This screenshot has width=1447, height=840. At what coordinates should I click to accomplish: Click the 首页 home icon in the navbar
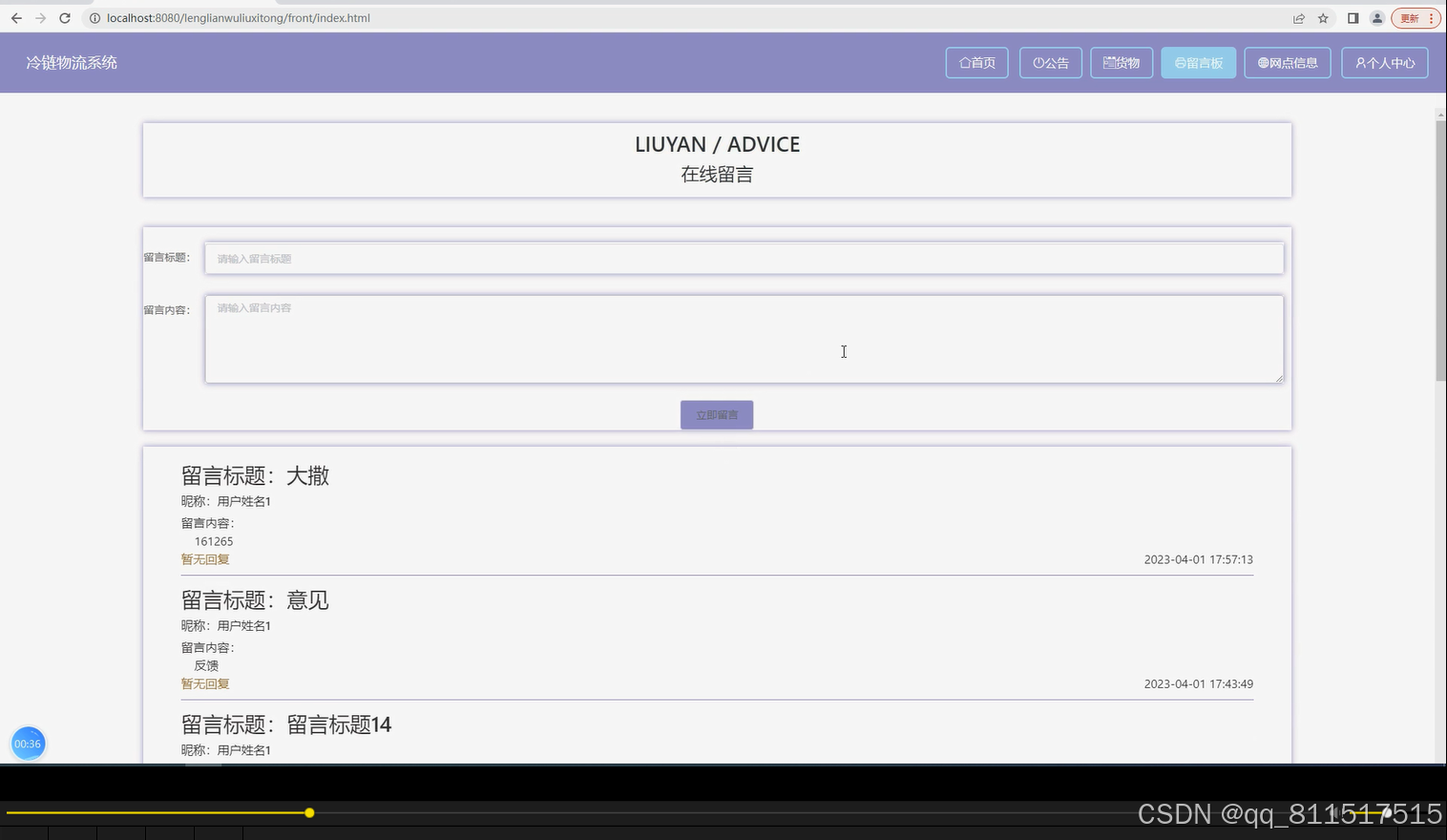(964, 61)
